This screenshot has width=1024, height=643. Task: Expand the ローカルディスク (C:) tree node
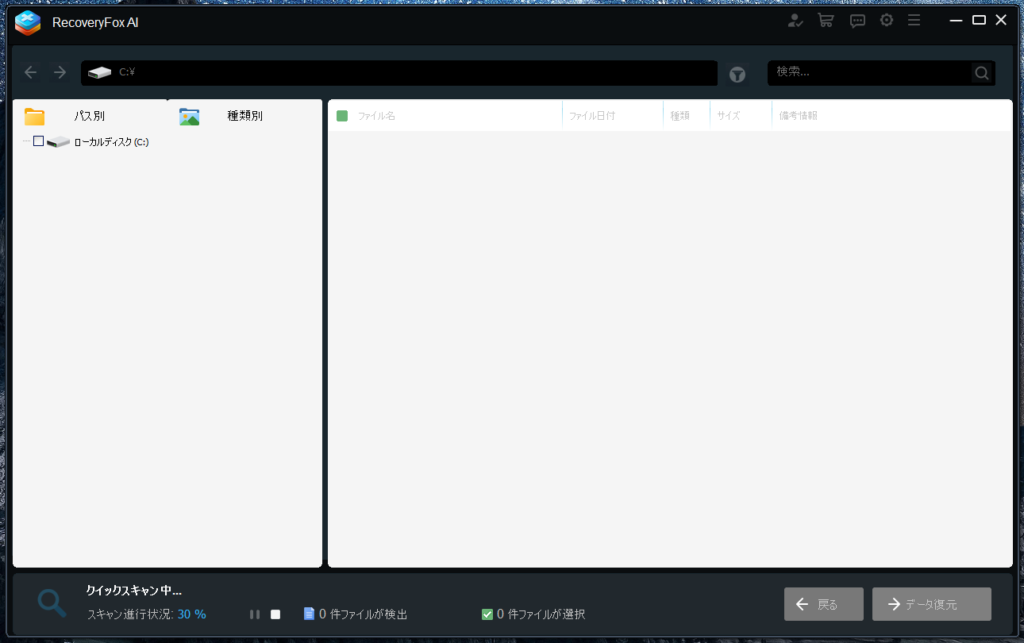click(x=26, y=141)
